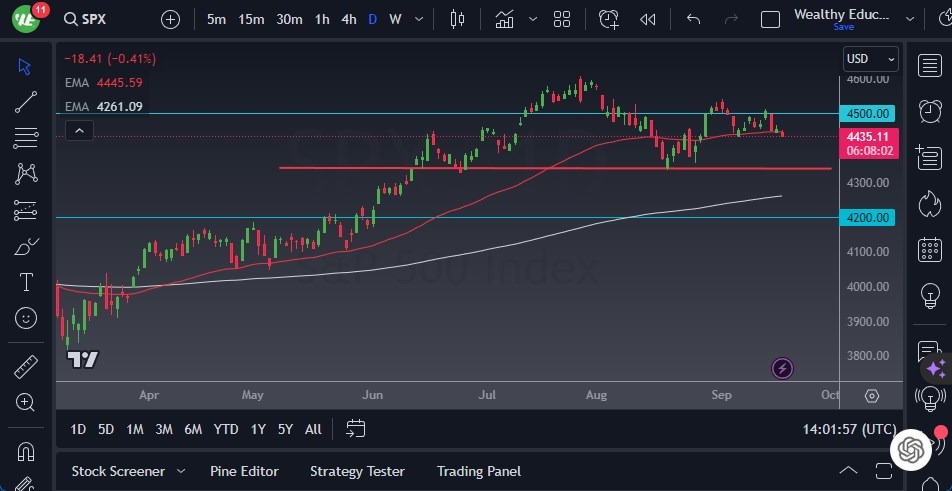
Task: Toggle the bottom panel collapse chevron
Action: point(848,471)
